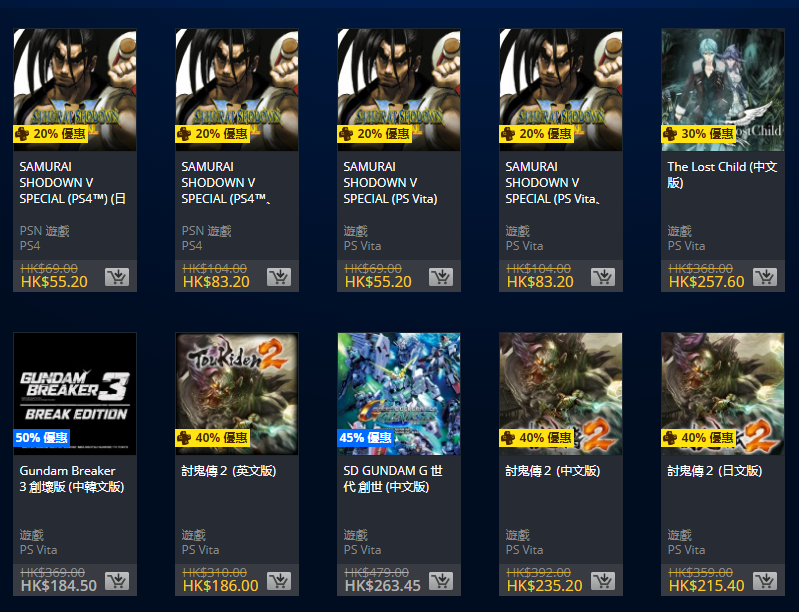The width and height of the screenshot is (799, 612).
Task: Add 討鬼傳 2 (日文版) to cart
Action: 765,581
